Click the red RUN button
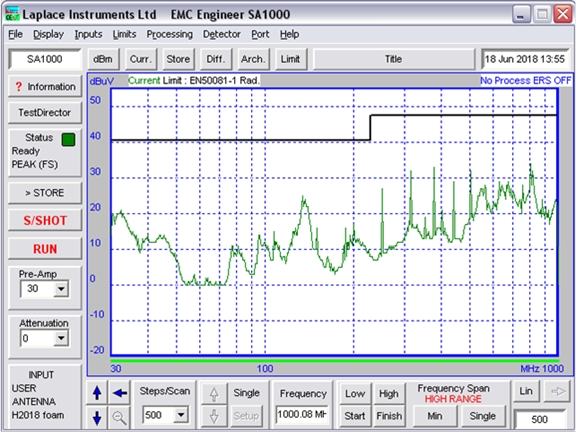The width and height of the screenshot is (576, 432). pyautogui.click(x=45, y=249)
